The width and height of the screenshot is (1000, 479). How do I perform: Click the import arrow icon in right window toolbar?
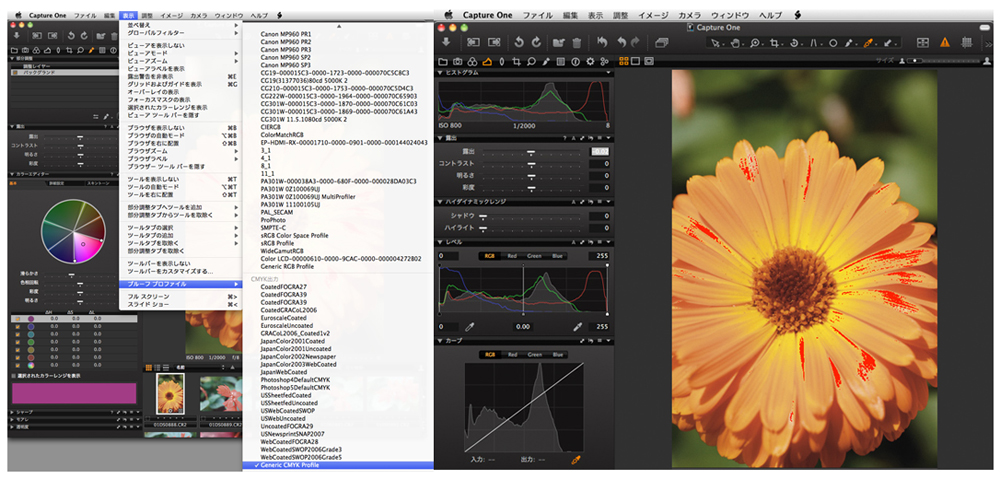[x=446, y=42]
